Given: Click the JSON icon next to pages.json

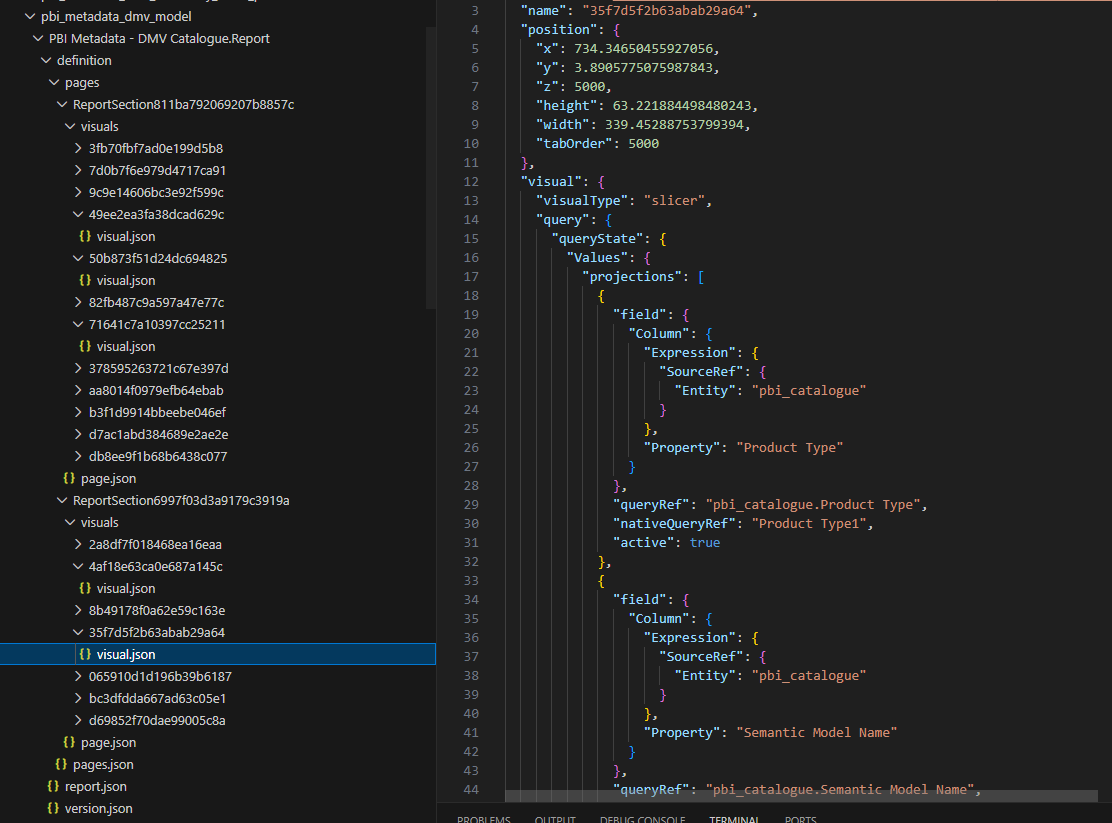Looking at the screenshot, I should [62, 764].
